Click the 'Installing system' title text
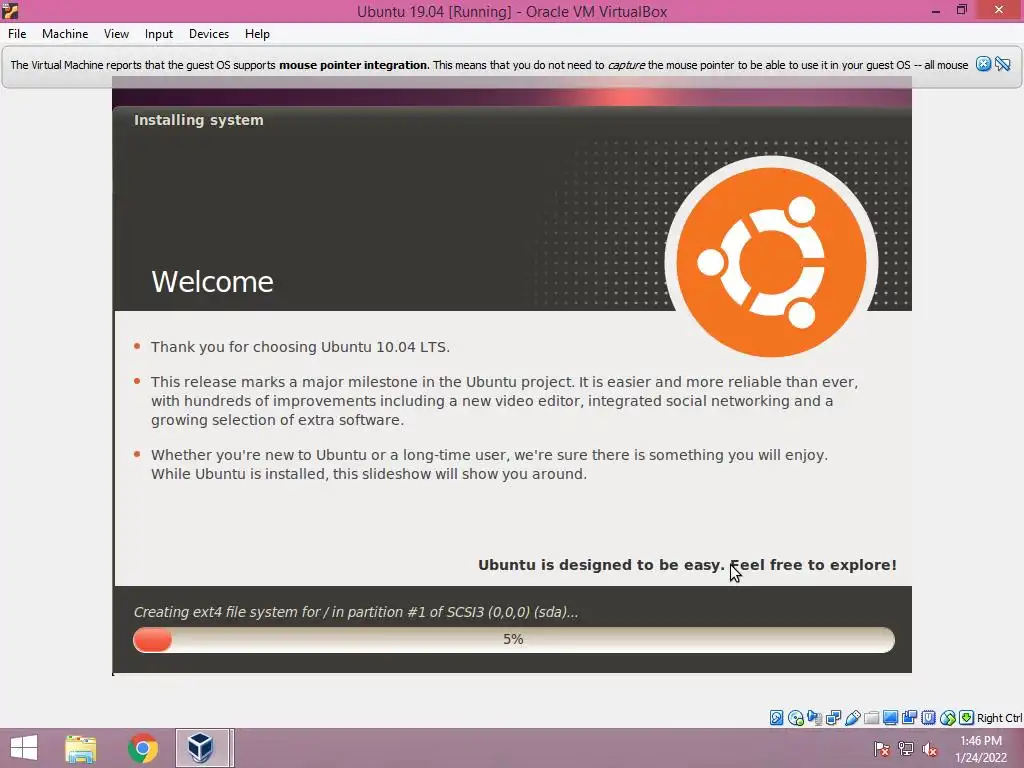This screenshot has width=1024, height=768. [199, 120]
